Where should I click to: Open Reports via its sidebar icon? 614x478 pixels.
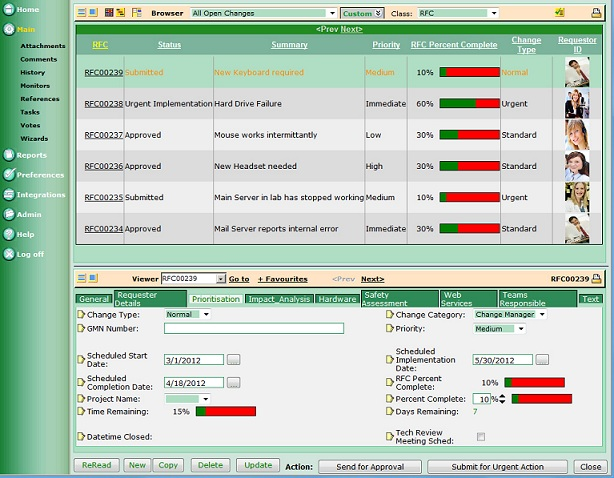tap(9, 155)
